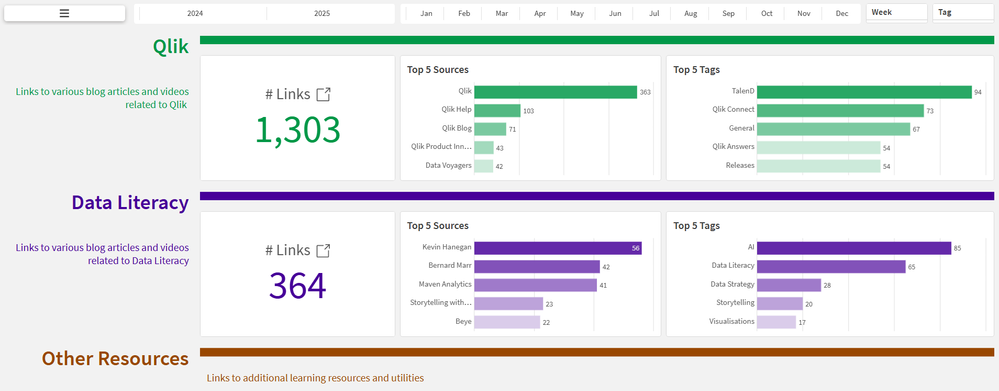Select the Storytelling tag bar
The image size is (999, 391).
click(780, 304)
